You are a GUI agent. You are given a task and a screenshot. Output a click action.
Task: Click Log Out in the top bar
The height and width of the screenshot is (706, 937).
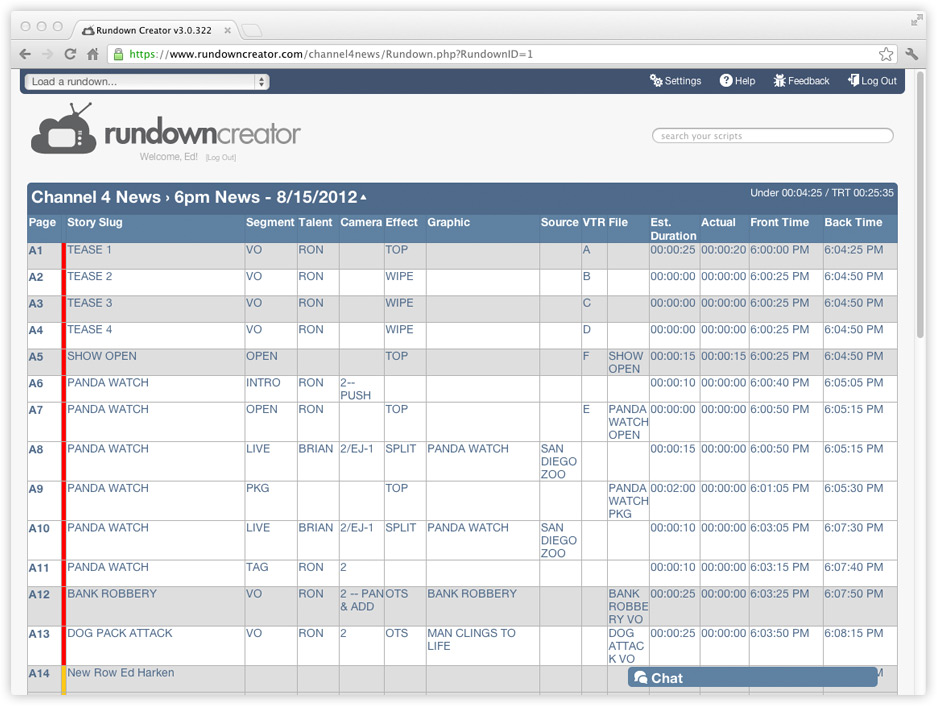[872, 81]
